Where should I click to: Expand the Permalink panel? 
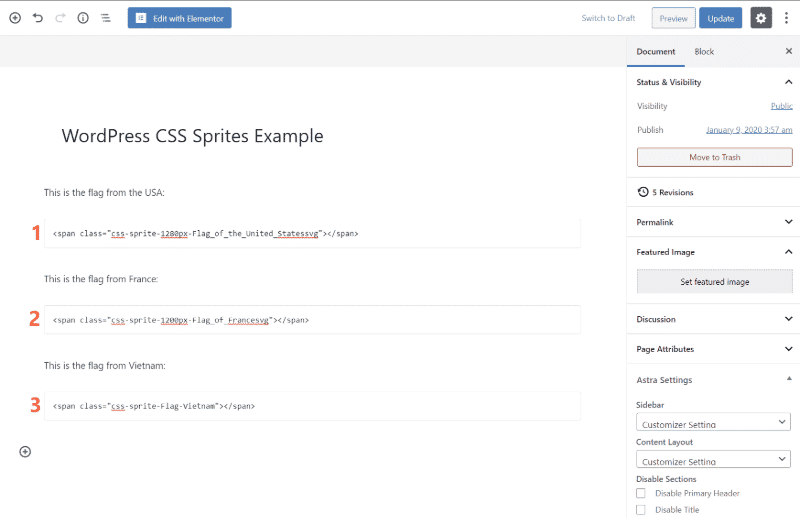714,222
